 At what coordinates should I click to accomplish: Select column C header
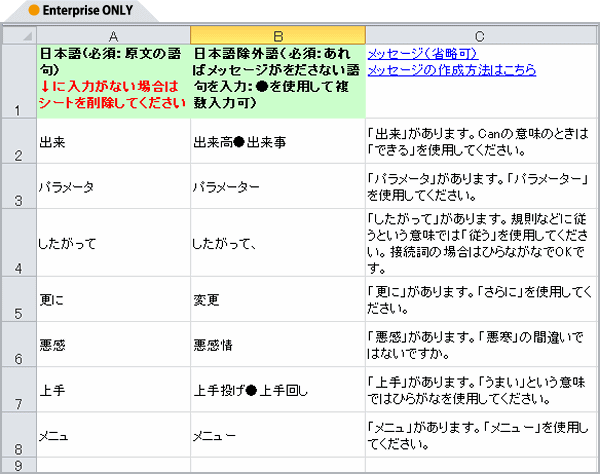click(x=481, y=36)
